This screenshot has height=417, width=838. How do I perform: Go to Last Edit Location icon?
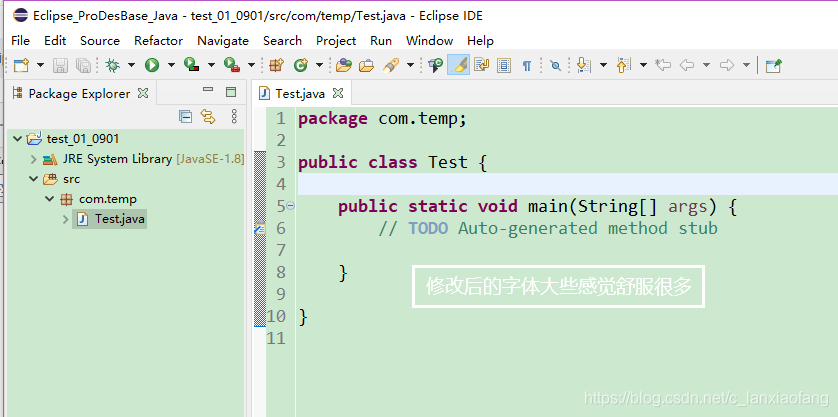663,65
